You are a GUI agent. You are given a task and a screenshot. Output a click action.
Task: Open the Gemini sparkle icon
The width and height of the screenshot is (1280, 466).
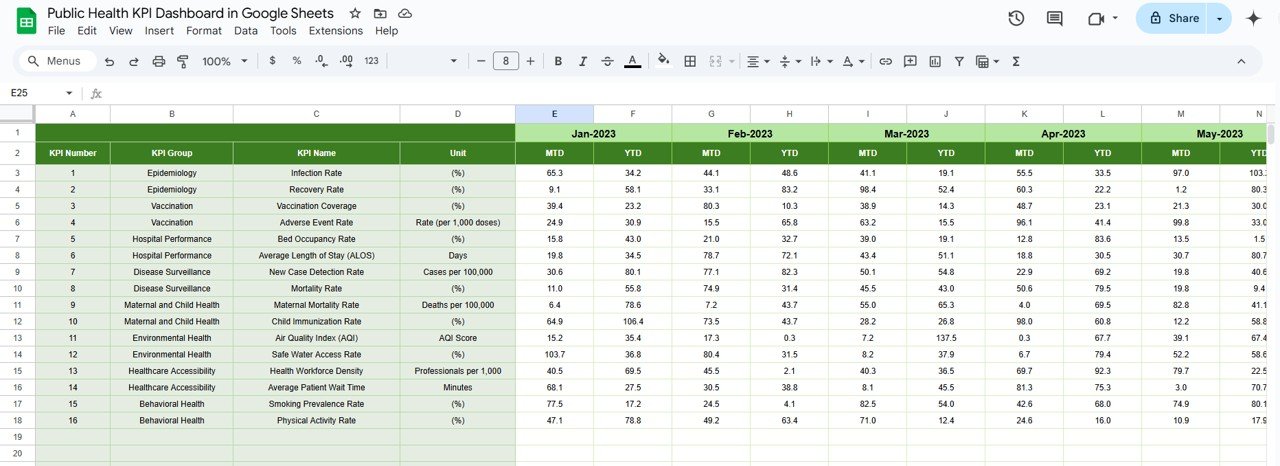point(1253,18)
